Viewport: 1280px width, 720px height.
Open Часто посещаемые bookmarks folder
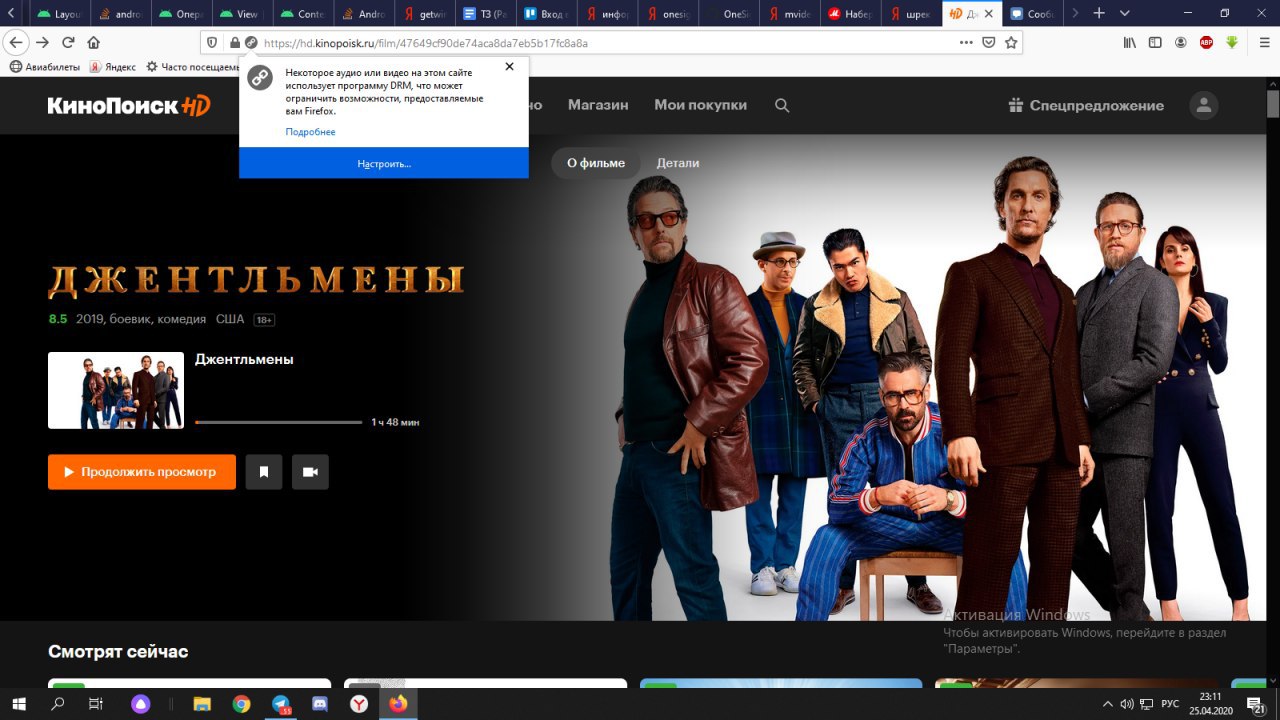[193, 67]
